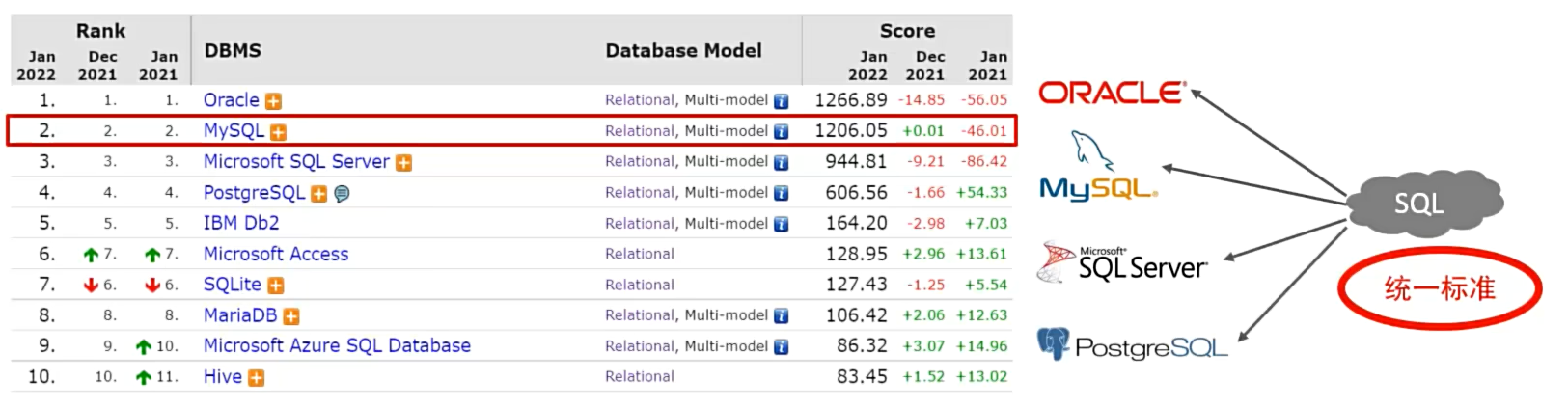
Task: Open the Microsoft Access link
Action: [x=276, y=254]
